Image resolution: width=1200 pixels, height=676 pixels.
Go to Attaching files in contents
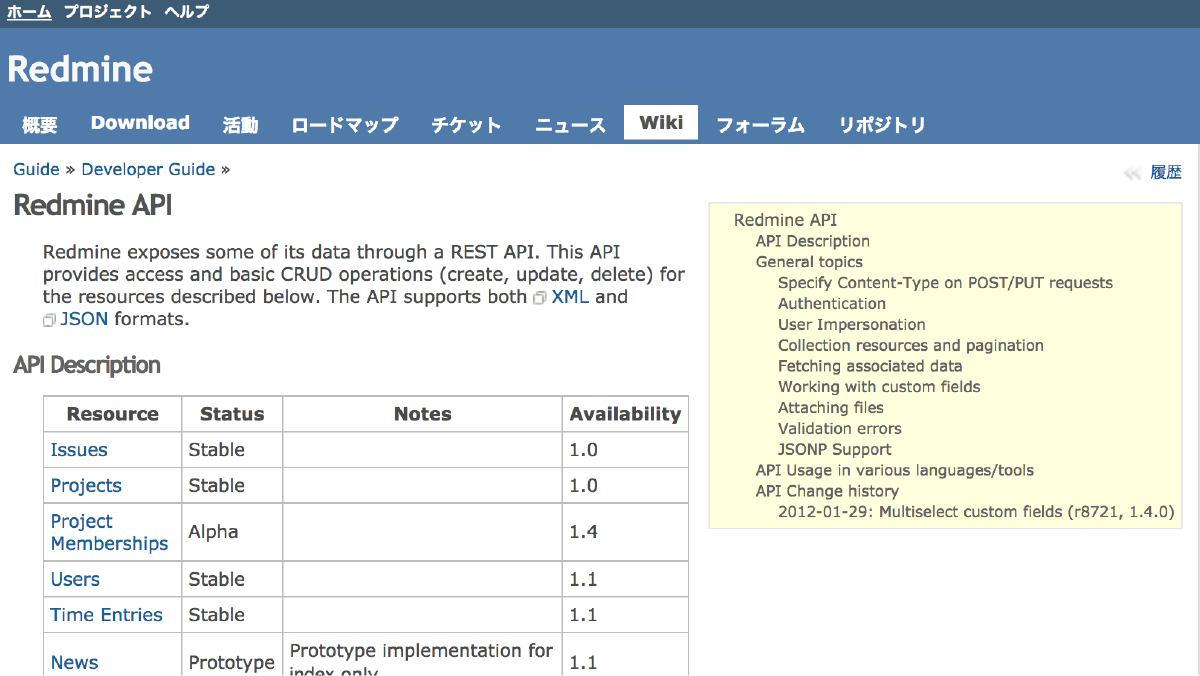coord(831,408)
